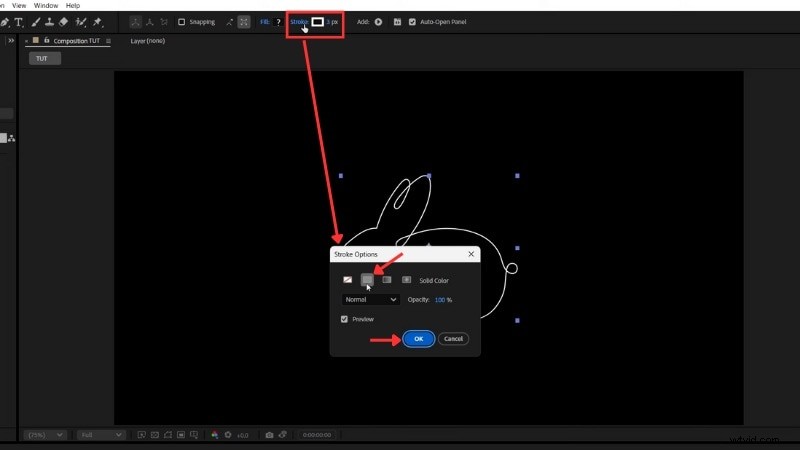
Task: Toggle the snap-to-features icon beside Snapping
Action: point(244,22)
